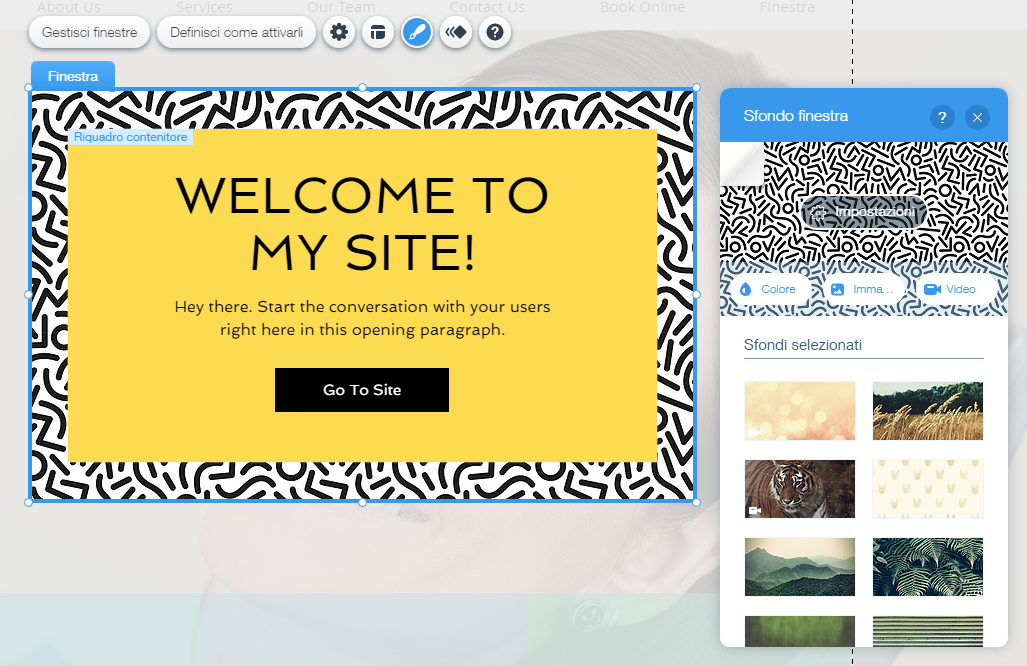Click Gestisci finestre button
This screenshot has width=1027, height=666.
click(x=90, y=32)
